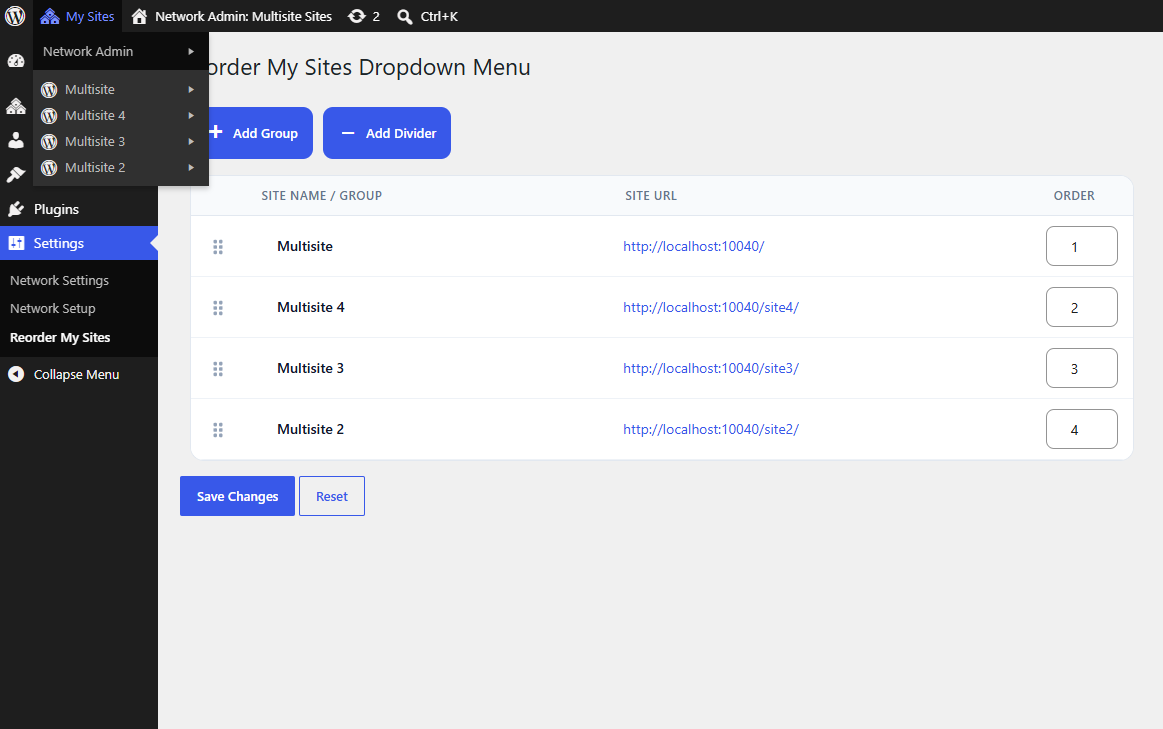
Task: Expand the Network Admin submenu
Action: pos(120,51)
